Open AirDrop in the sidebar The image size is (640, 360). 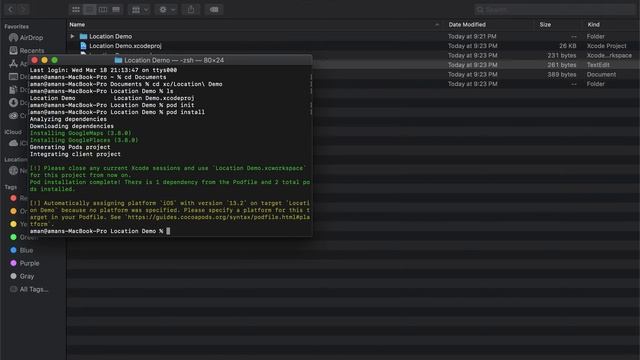point(26,38)
